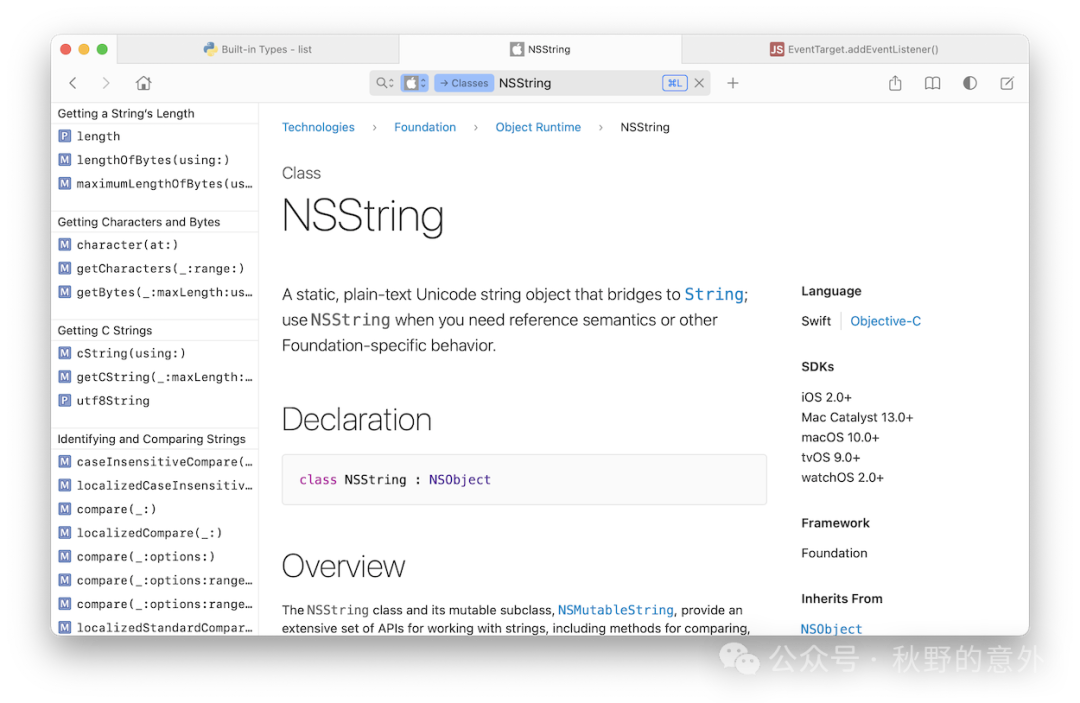Click the tvOS 9.0+ entry
Screen dimensions: 1080x703
[x=831, y=457]
